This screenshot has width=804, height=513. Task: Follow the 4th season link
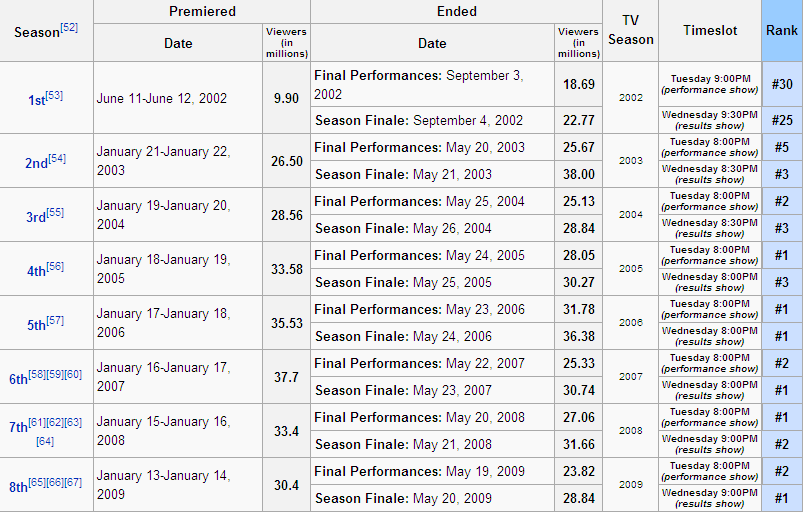[x=36, y=271]
